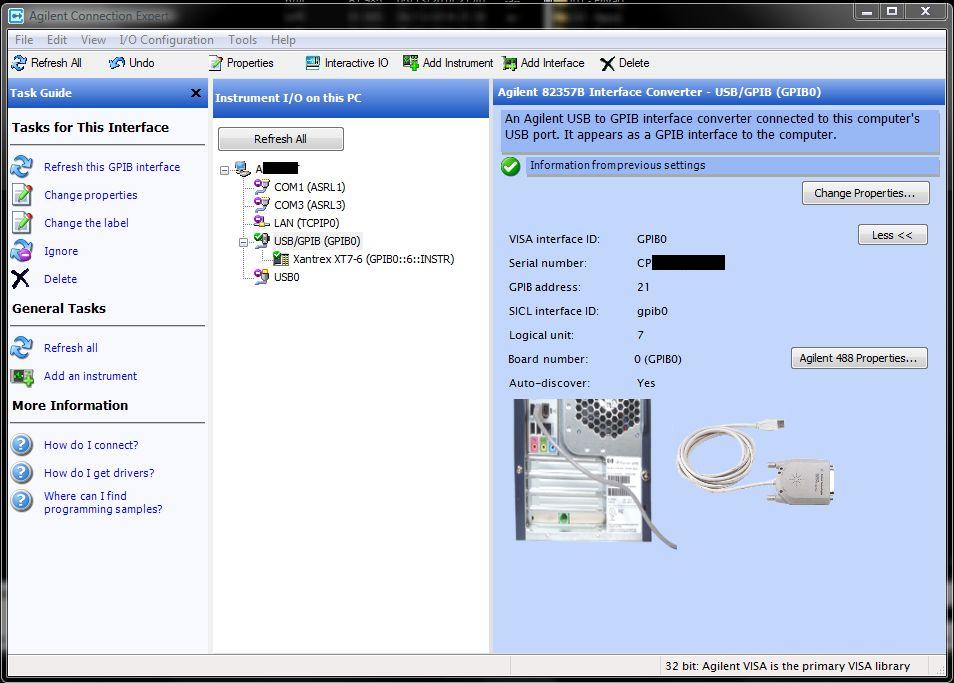Viewport: 954px width, 683px height.
Task: Collapse the USB/GPIB (GPIB0) tree node
Action: click(x=243, y=242)
